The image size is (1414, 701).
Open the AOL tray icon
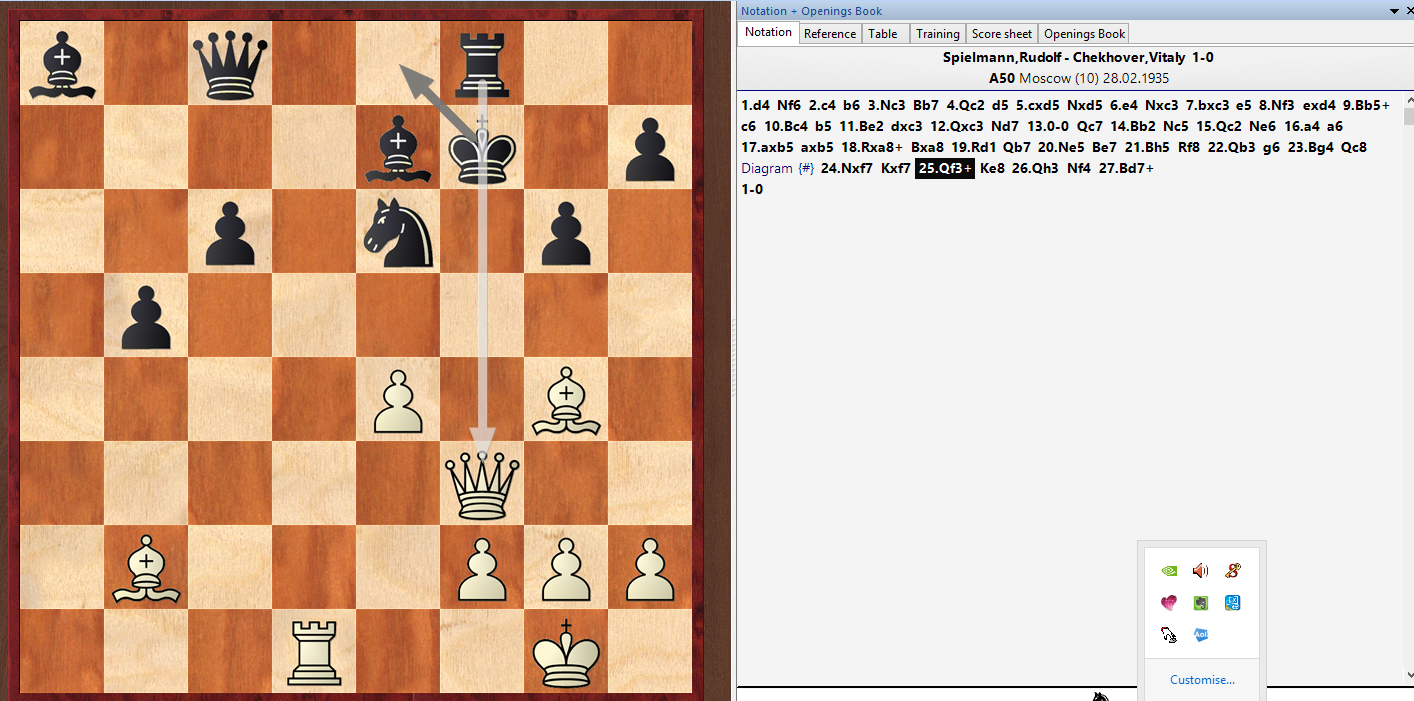pyautogui.click(x=1200, y=635)
